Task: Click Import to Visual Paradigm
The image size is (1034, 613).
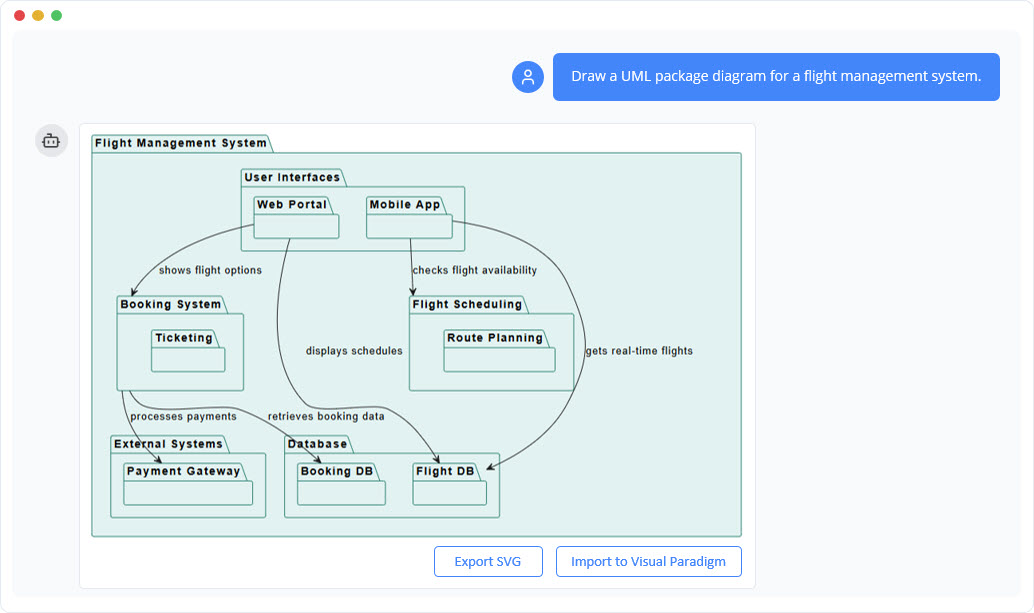Action: coord(648,561)
